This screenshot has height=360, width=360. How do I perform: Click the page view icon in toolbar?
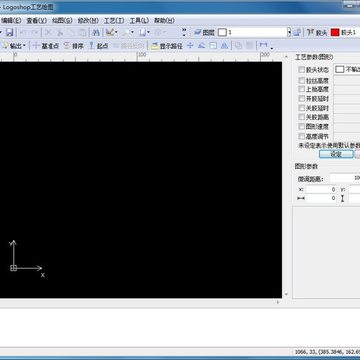coord(143,32)
